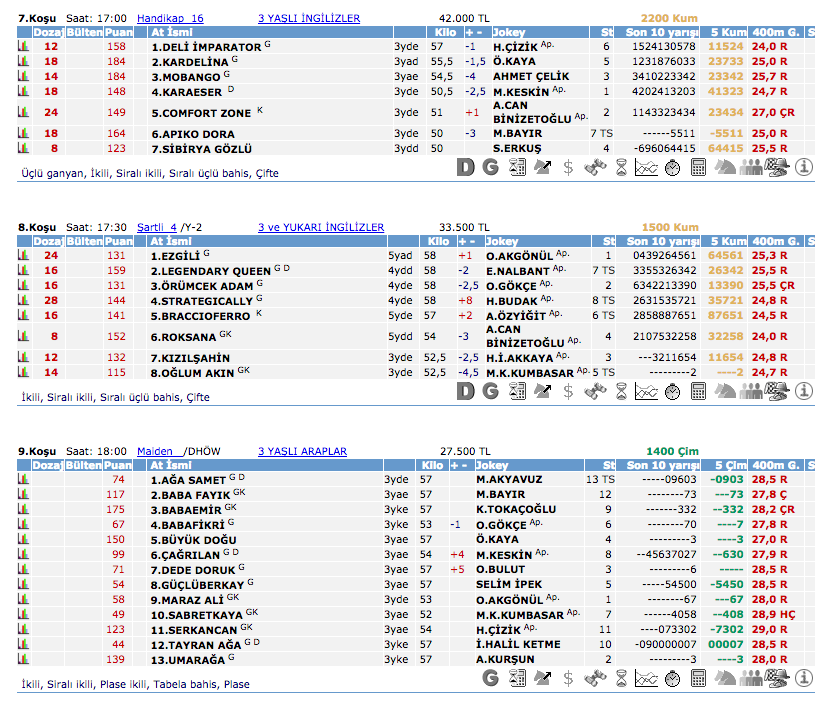The height and width of the screenshot is (710, 840).
Task: Click the people group icon in race 9
Action: click(x=750, y=679)
